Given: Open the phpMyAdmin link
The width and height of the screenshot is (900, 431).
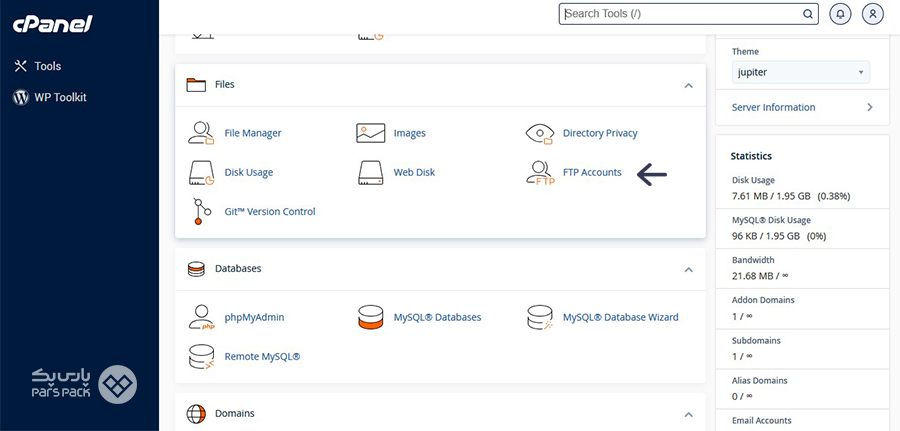Looking at the screenshot, I should click(254, 317).
